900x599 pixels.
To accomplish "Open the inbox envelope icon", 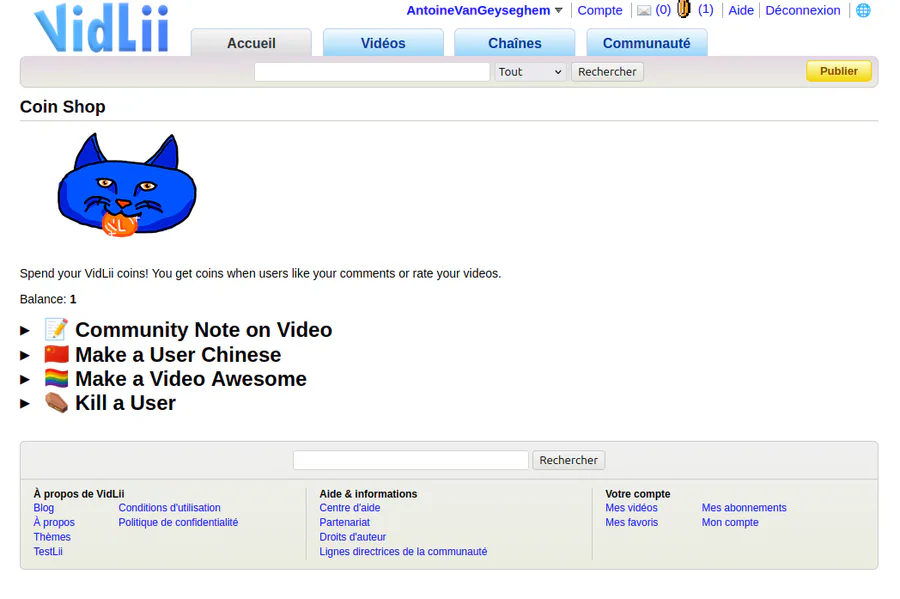I will click(x=644, y=10).
